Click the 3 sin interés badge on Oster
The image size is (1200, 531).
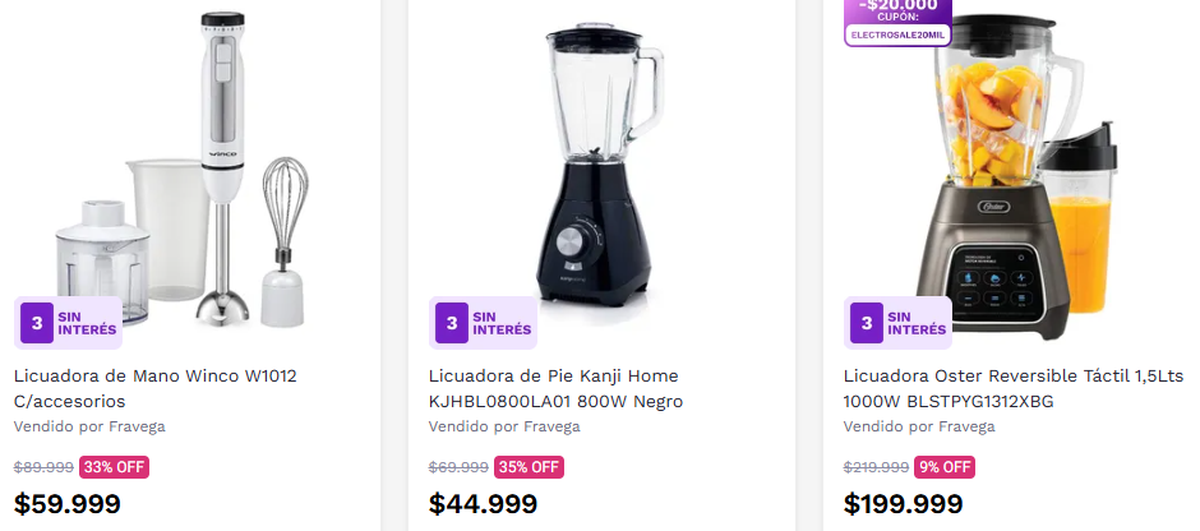pyautogui.click(x=899, y=323)
